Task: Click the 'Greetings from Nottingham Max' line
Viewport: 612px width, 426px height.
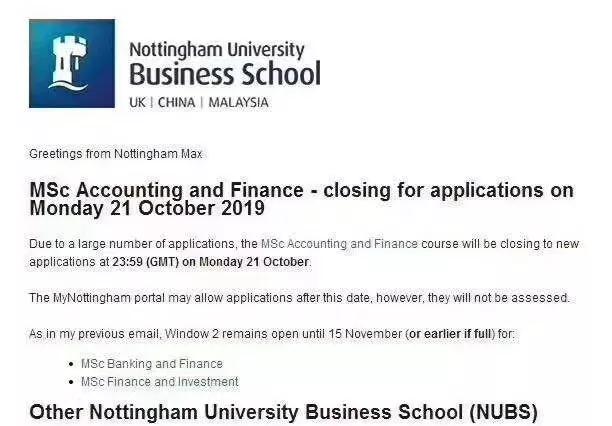Action: (x=115, y=154)
